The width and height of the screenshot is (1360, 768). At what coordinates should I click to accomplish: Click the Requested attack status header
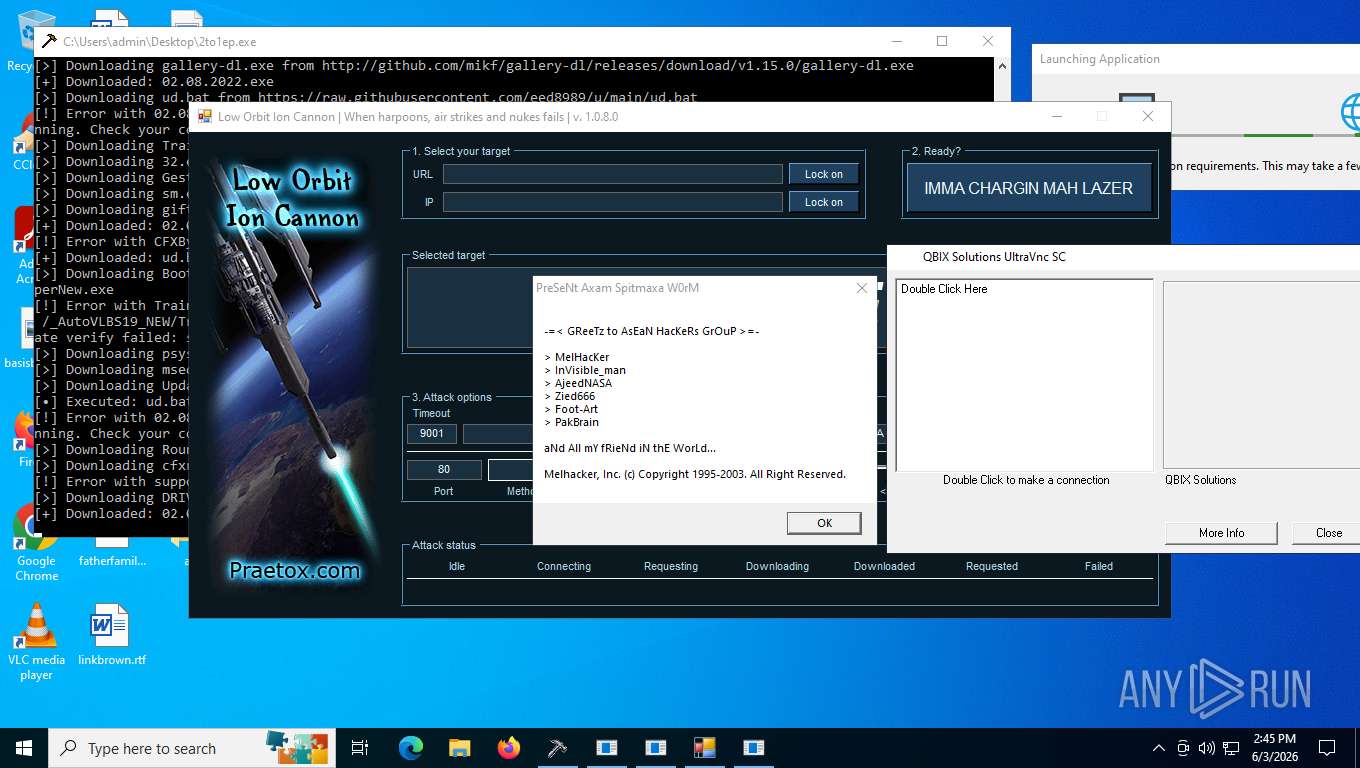(x=992, y=566)
